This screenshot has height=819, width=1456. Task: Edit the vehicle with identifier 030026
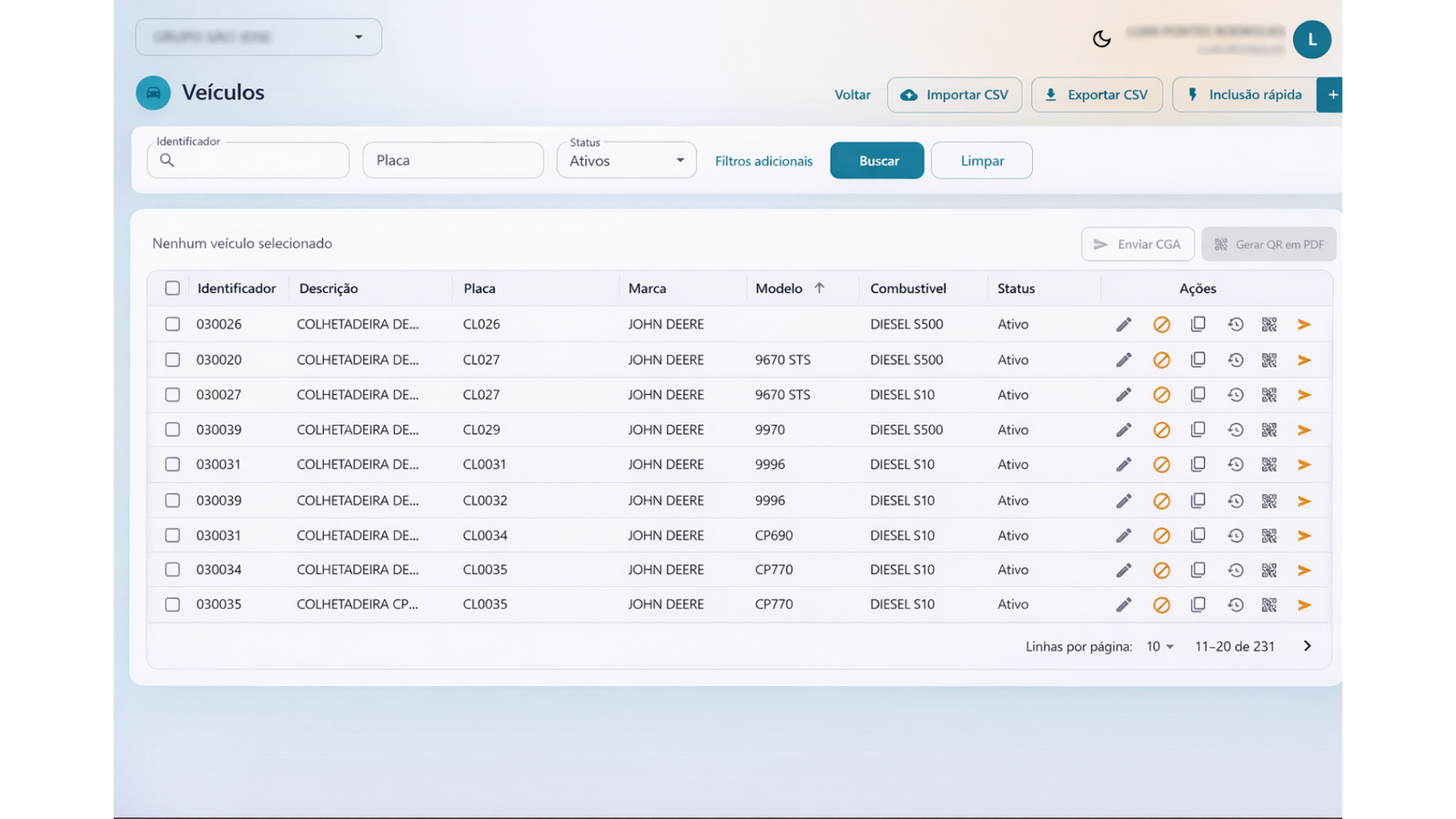[x=1124, y=325]
